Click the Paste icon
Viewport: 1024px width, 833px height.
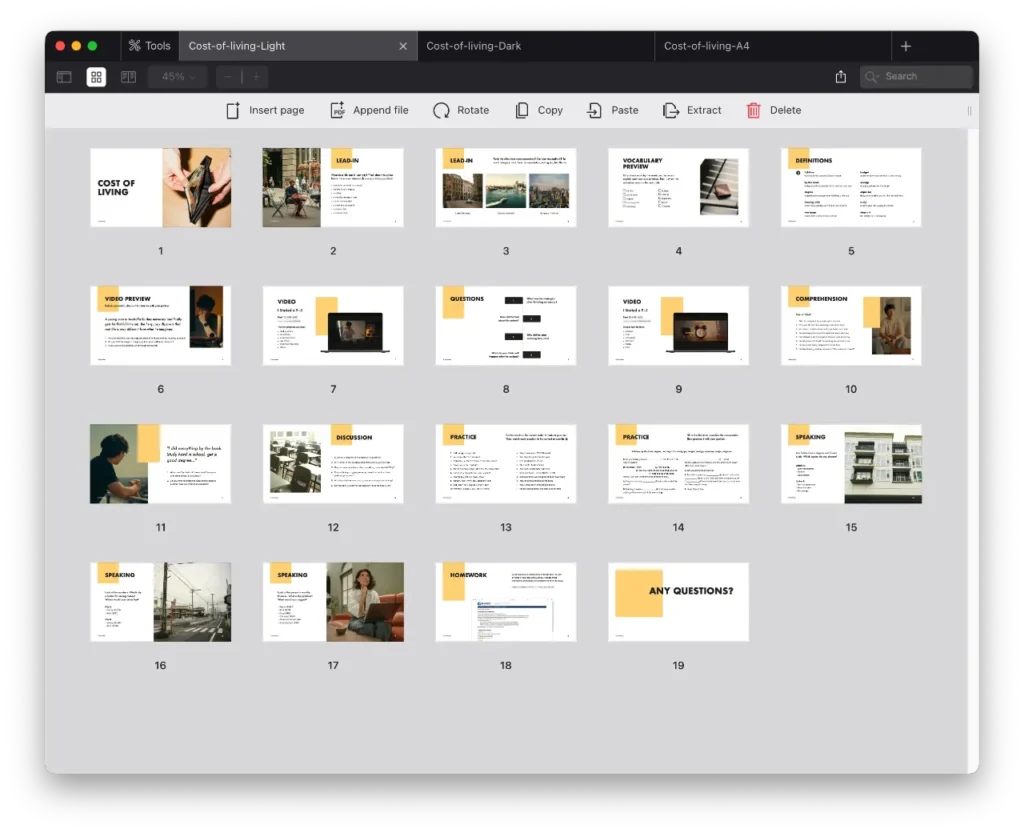[595, 110]
